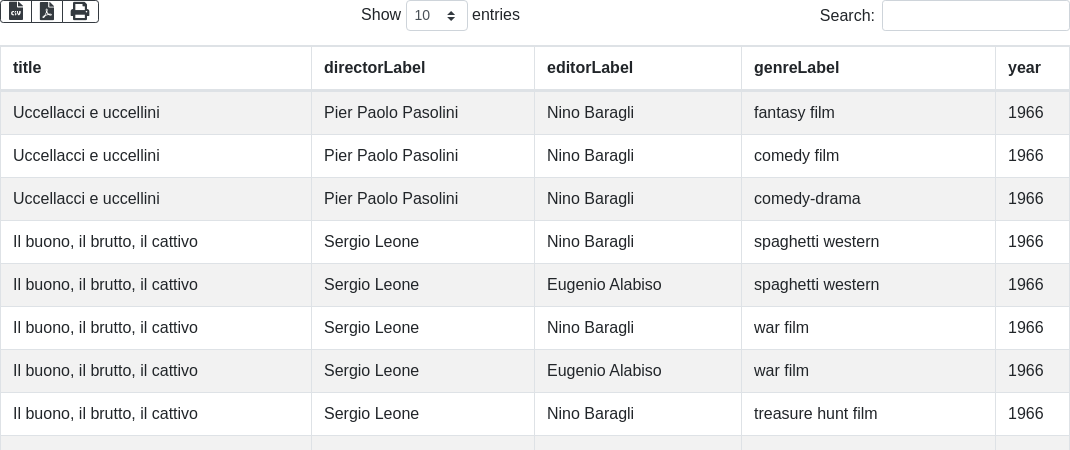Click first Pier Paolo Pasolini cell
The width and height of the screenshot is (1070, 450).
pos(423,113)
